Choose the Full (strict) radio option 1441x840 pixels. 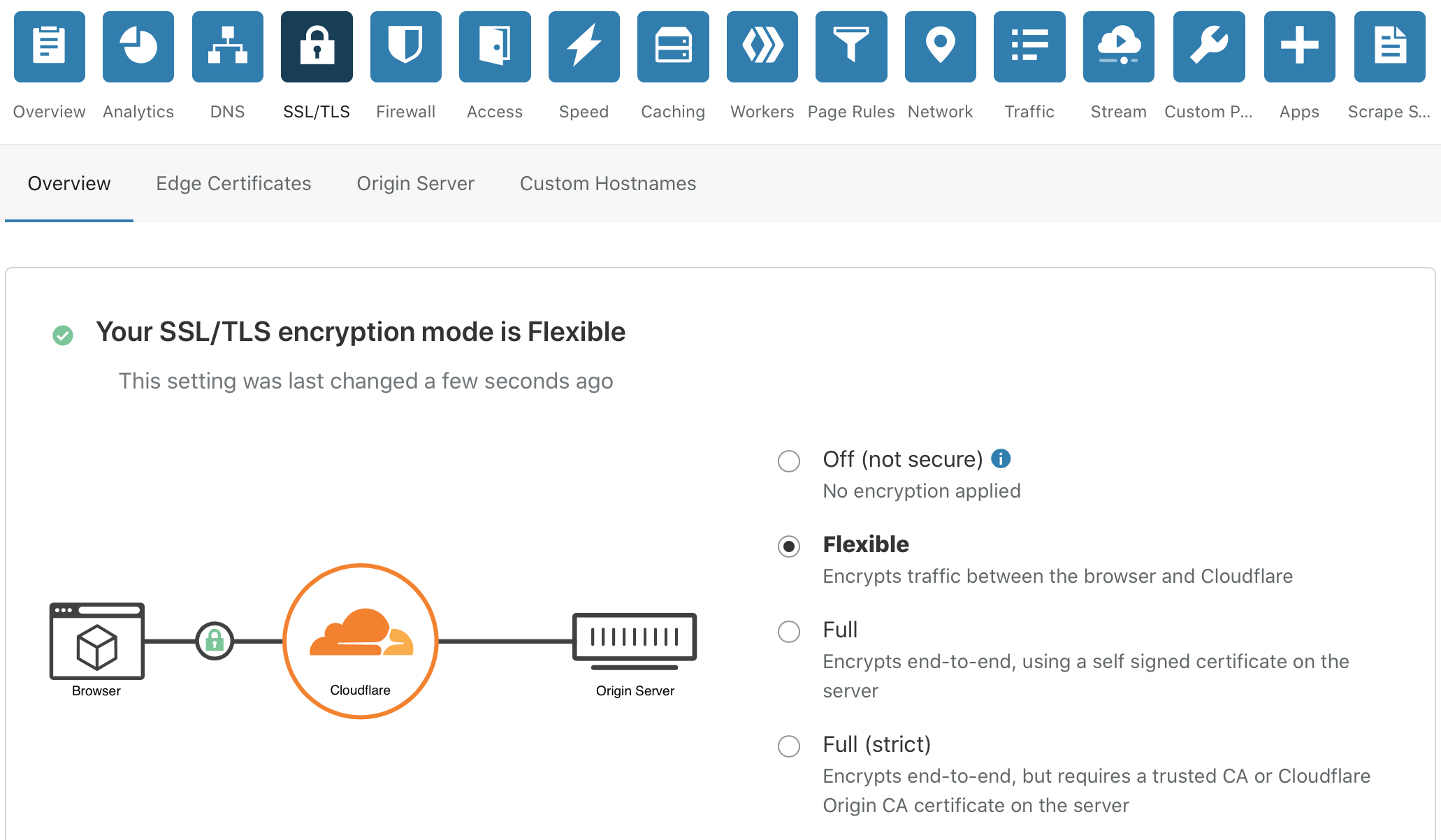tap(789, 746)
